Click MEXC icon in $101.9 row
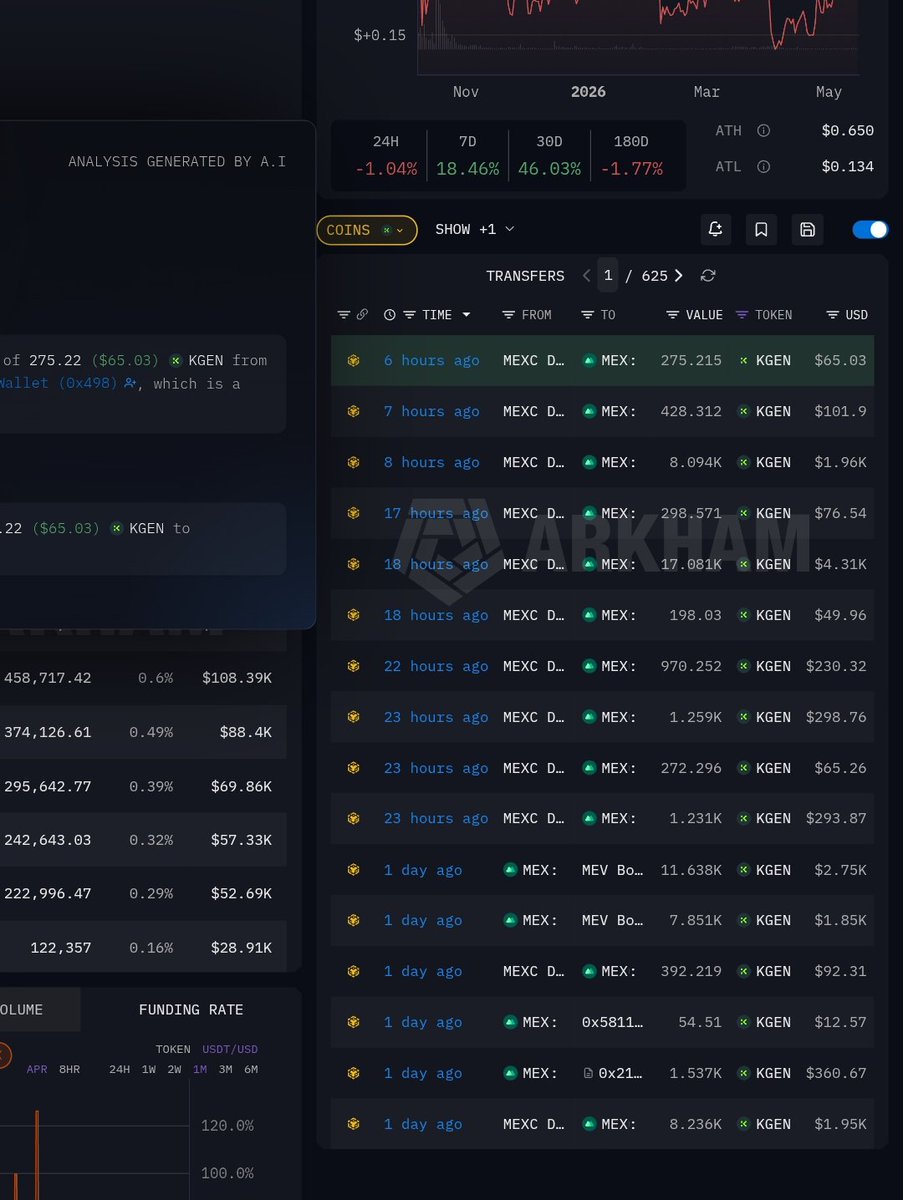 589,412
